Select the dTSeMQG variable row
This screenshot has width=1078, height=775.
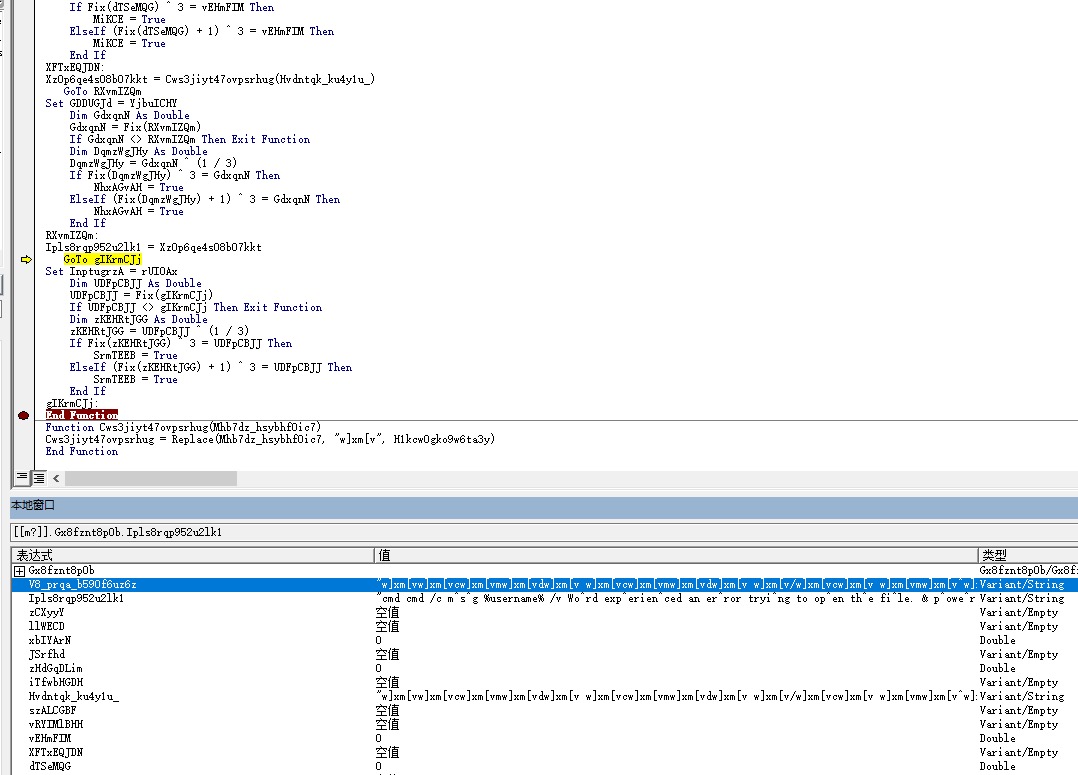pos(544,766)
